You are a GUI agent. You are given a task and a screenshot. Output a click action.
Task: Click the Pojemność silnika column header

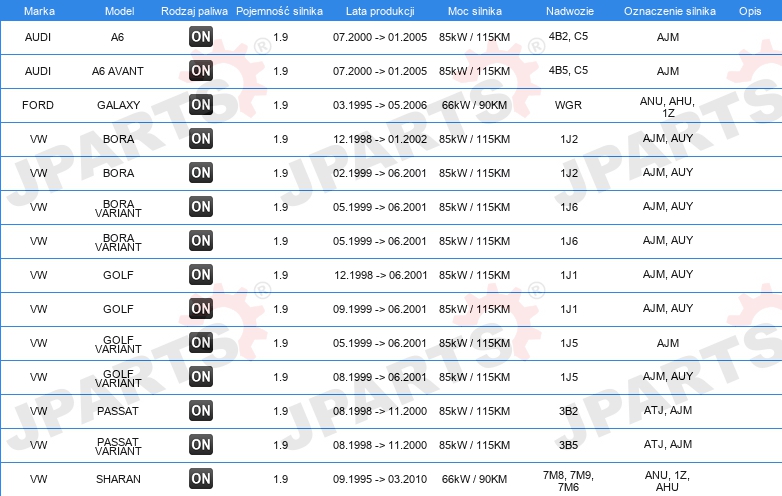pyautogui.click(x=279, y=11)
